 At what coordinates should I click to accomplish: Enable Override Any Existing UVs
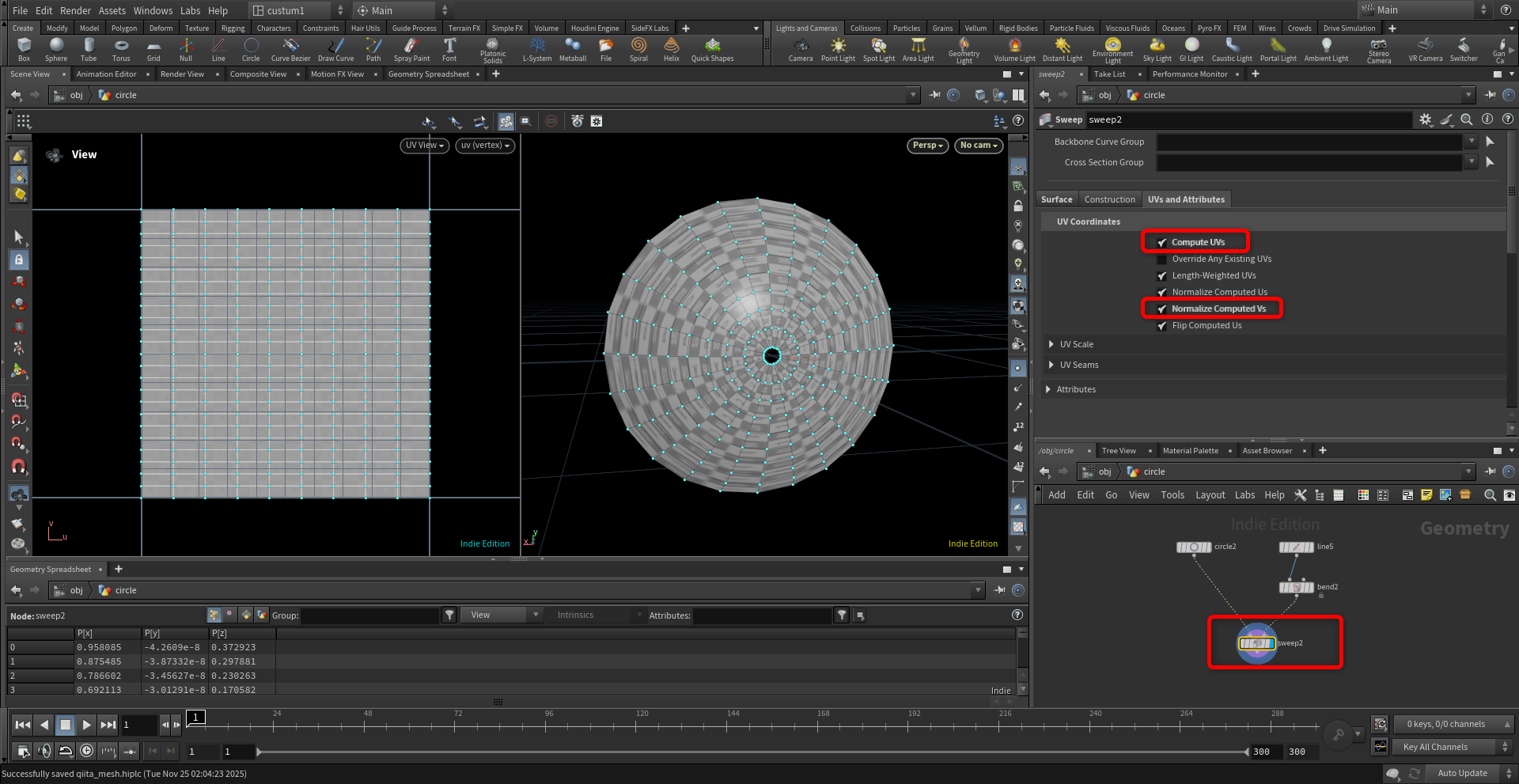tap(1162, 259)
